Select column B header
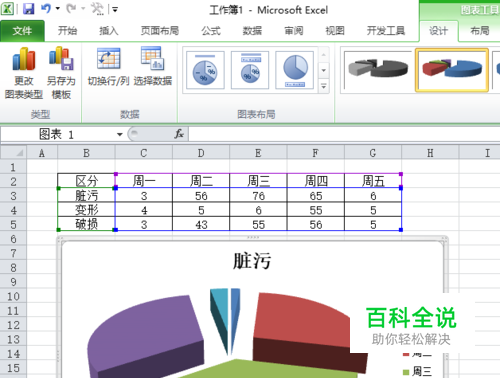500x378 pixels. pos(86,153)
